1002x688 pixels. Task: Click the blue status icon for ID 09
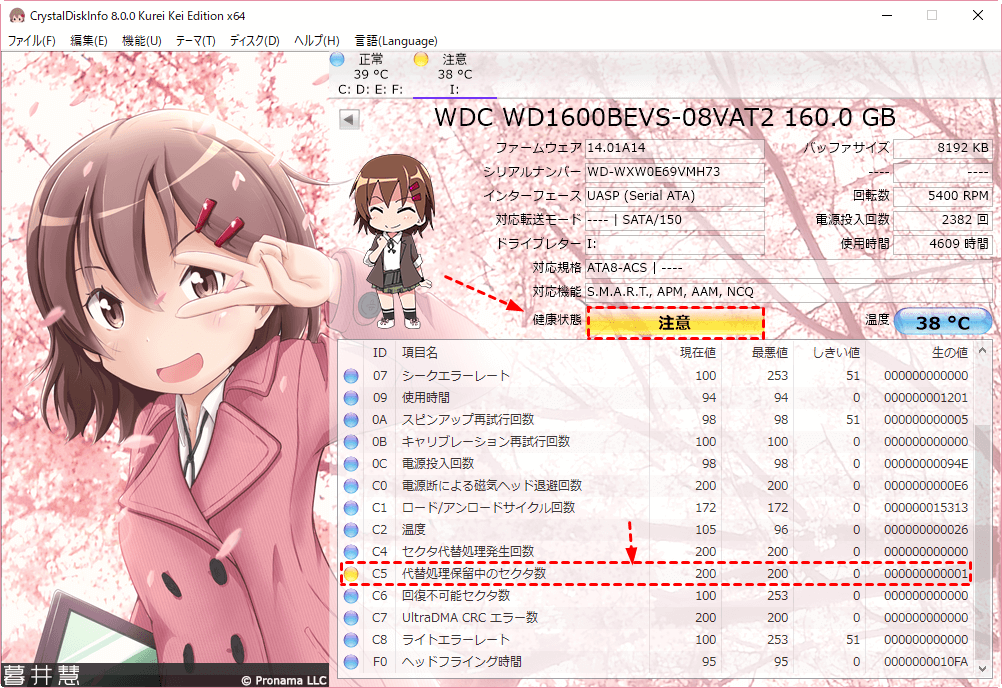351,398
